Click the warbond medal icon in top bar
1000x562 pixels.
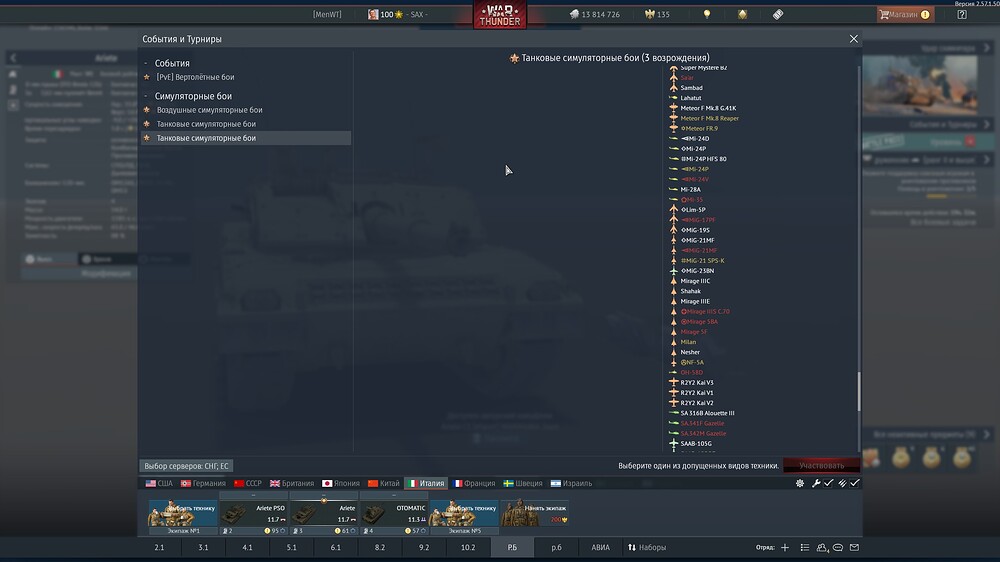pyautogui.click(x=742, y=14)
